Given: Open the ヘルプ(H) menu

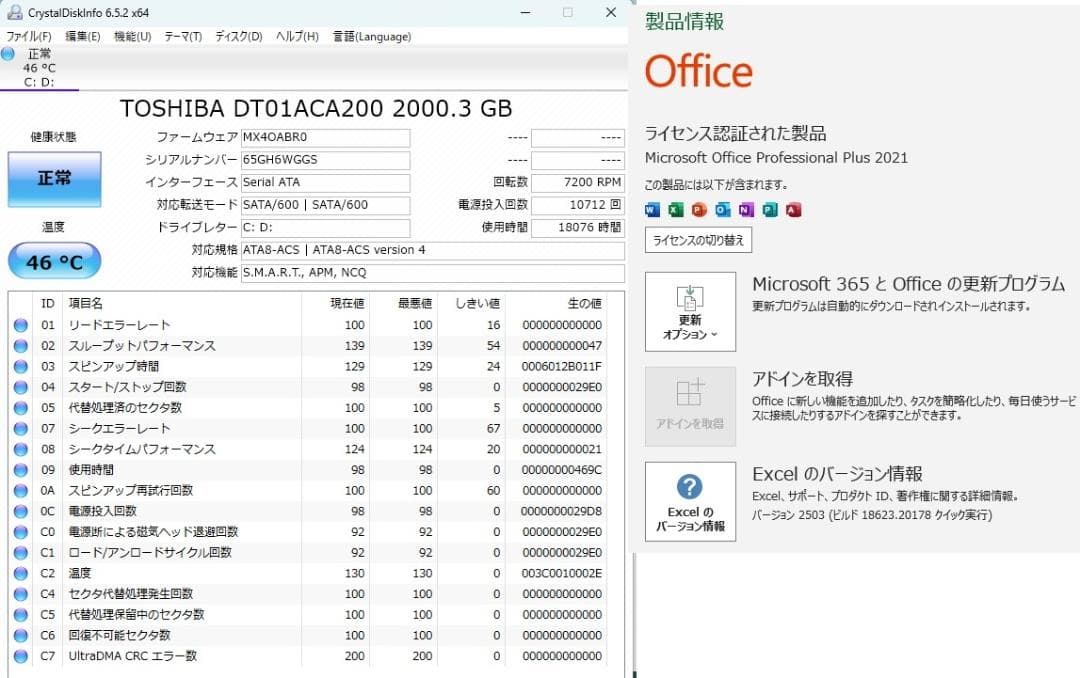Looking at the screenshot, I should tap(296, 35).
